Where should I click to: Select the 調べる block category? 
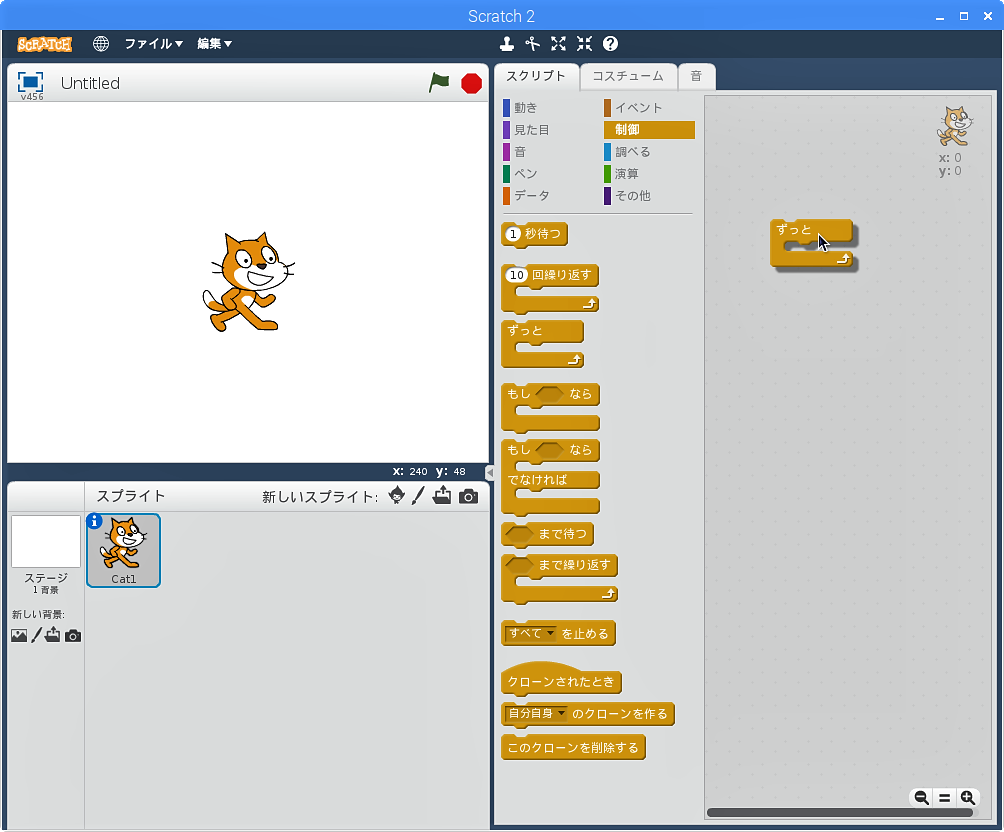(x=633, y=152)
